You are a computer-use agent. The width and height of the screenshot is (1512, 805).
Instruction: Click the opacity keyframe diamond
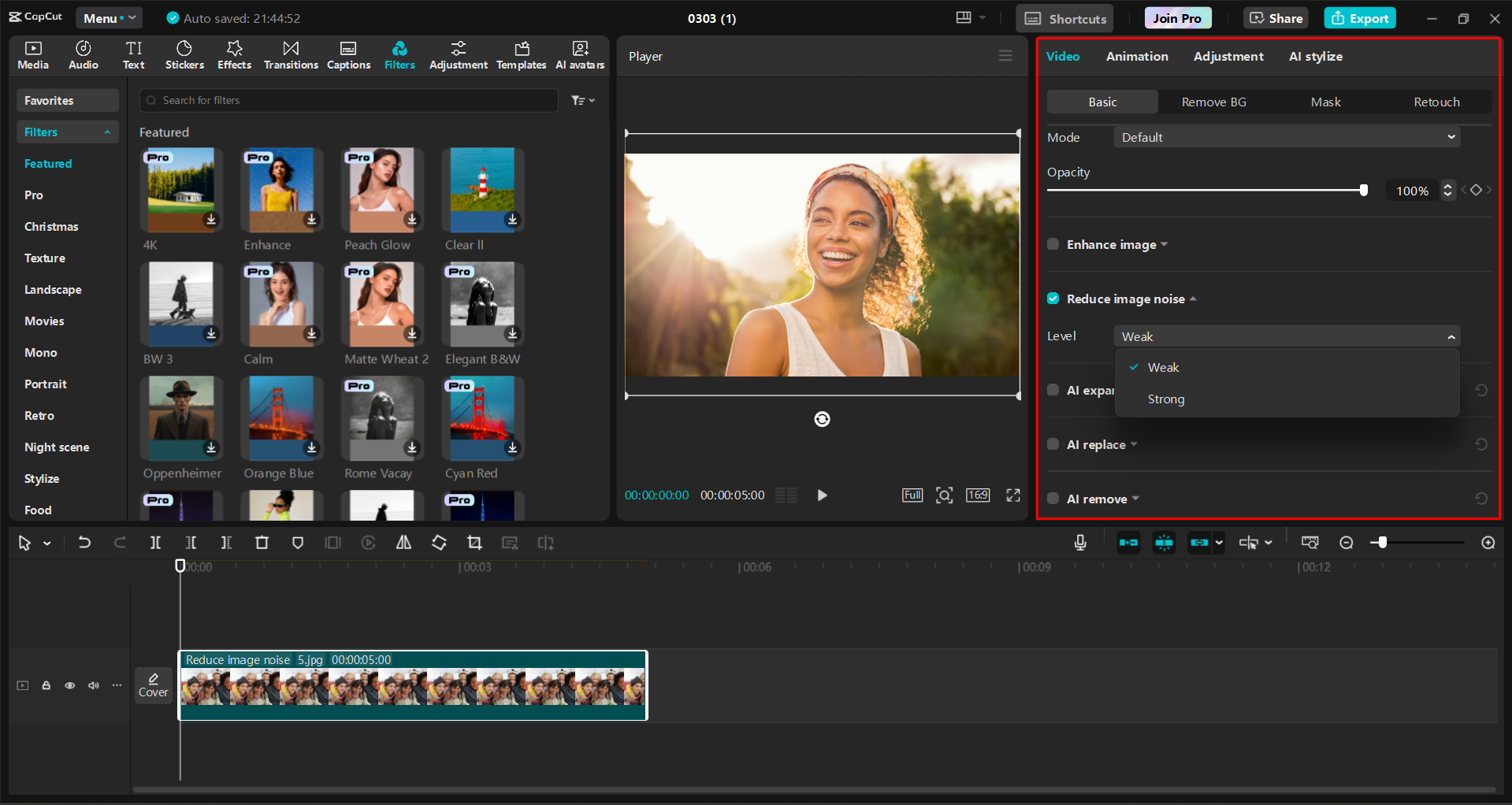[1477, 190]
